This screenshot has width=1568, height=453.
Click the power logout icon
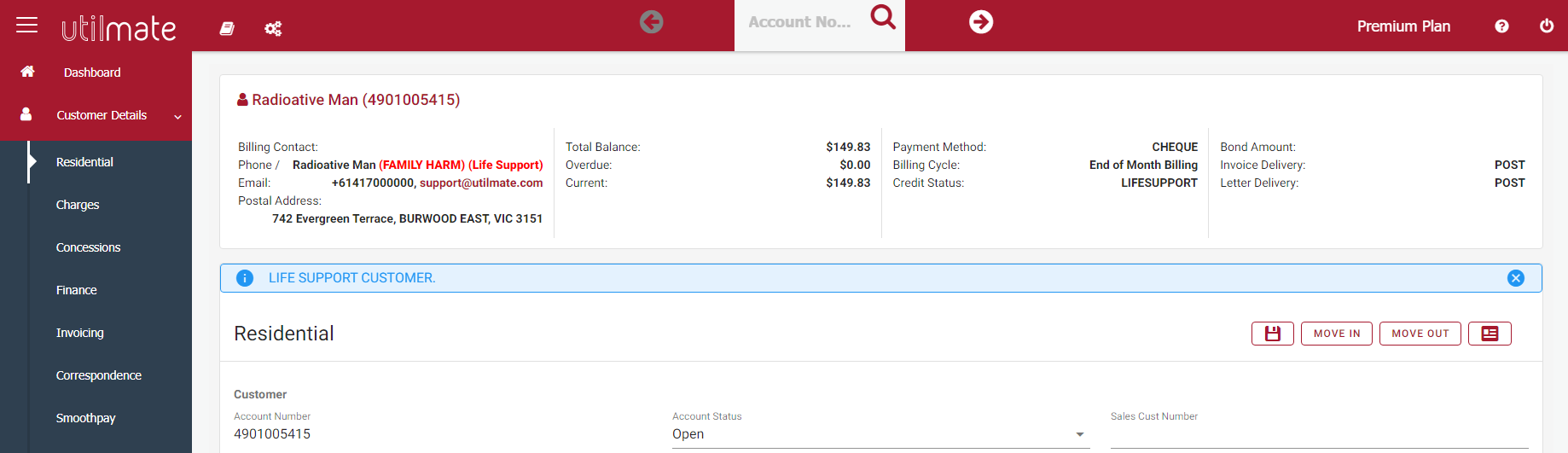pyautogui.click(x=1546, y=26)
